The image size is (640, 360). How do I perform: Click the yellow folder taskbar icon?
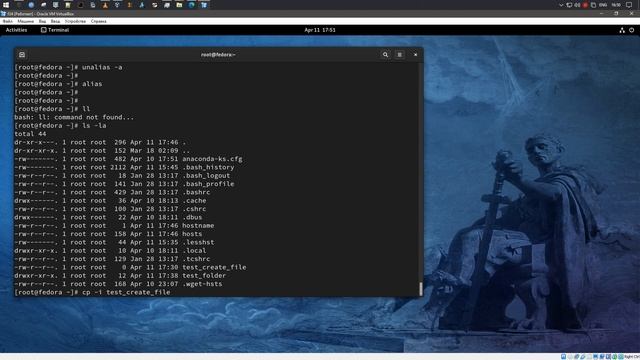(x=179, y=5)
